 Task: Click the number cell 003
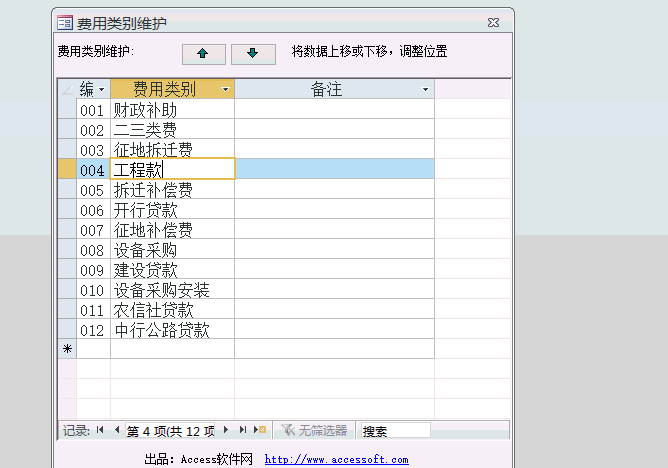click(x=93, y=149)
